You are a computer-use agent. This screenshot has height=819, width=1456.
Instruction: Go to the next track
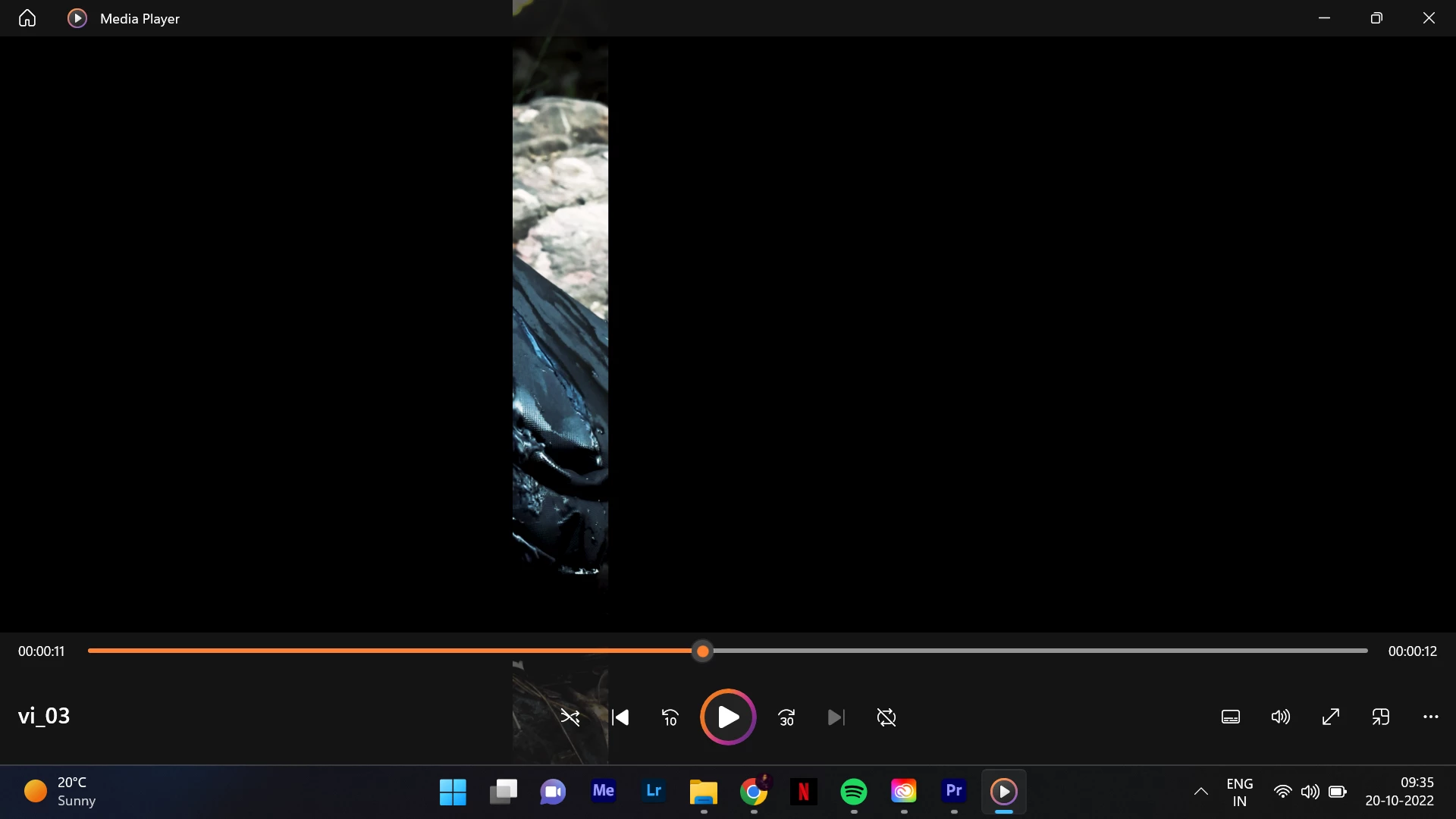836,717
